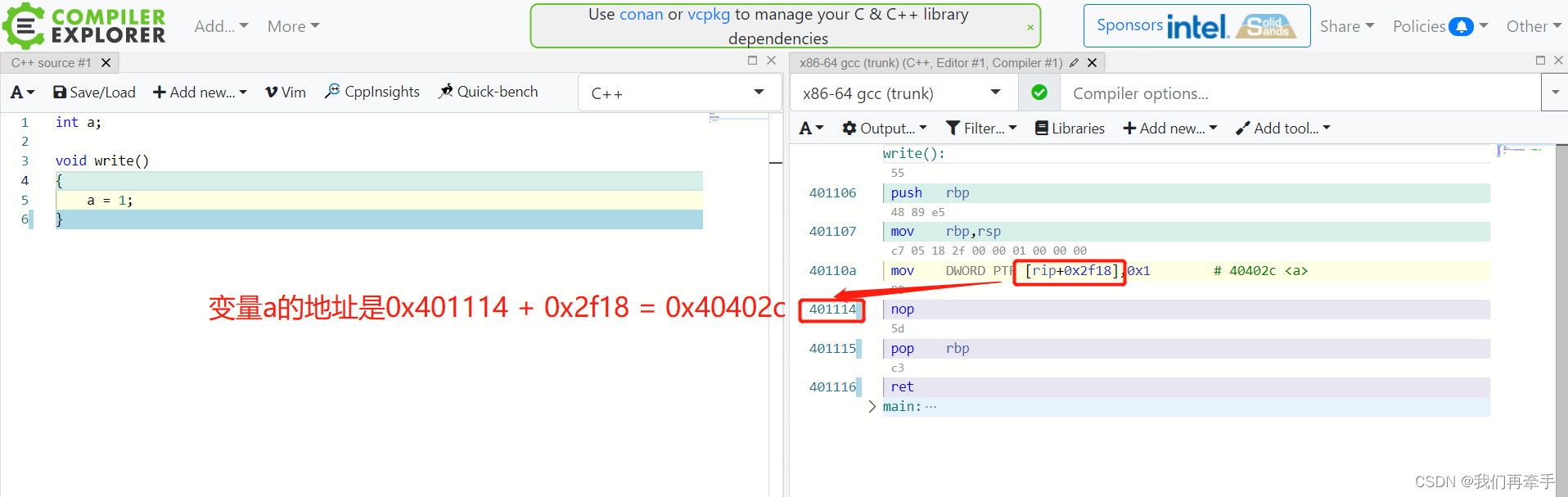Open the Filter... menu

[x=981, y=128]
